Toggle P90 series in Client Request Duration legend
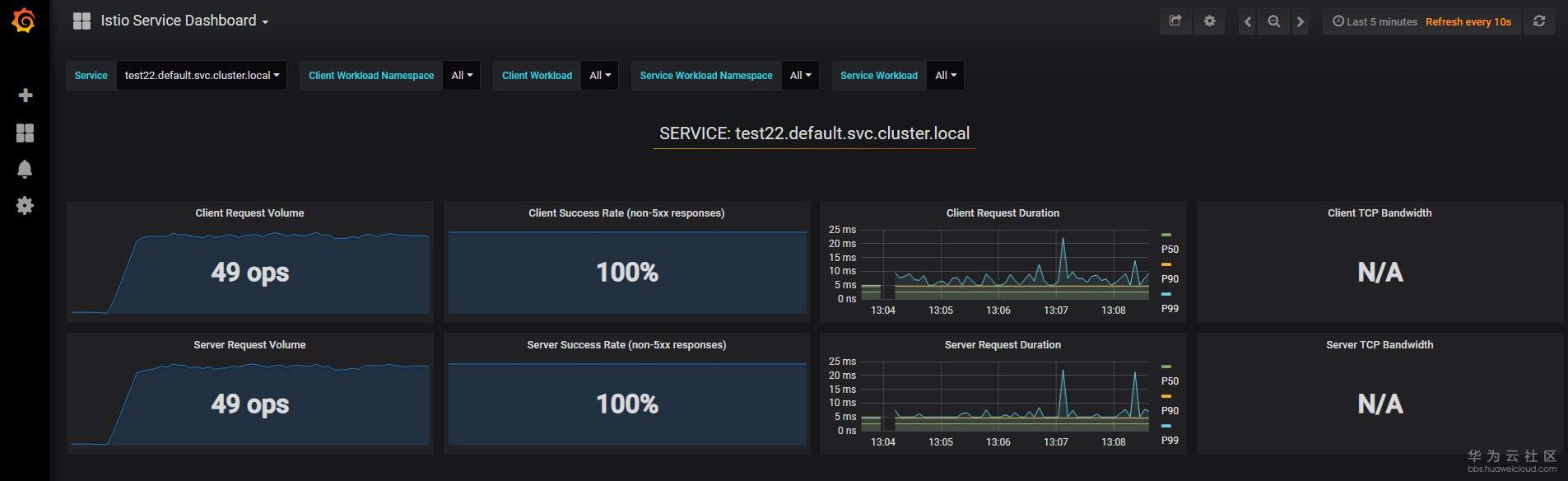Image resolution: width=1568 pixels, height=481 pixels. [1170, 278]
